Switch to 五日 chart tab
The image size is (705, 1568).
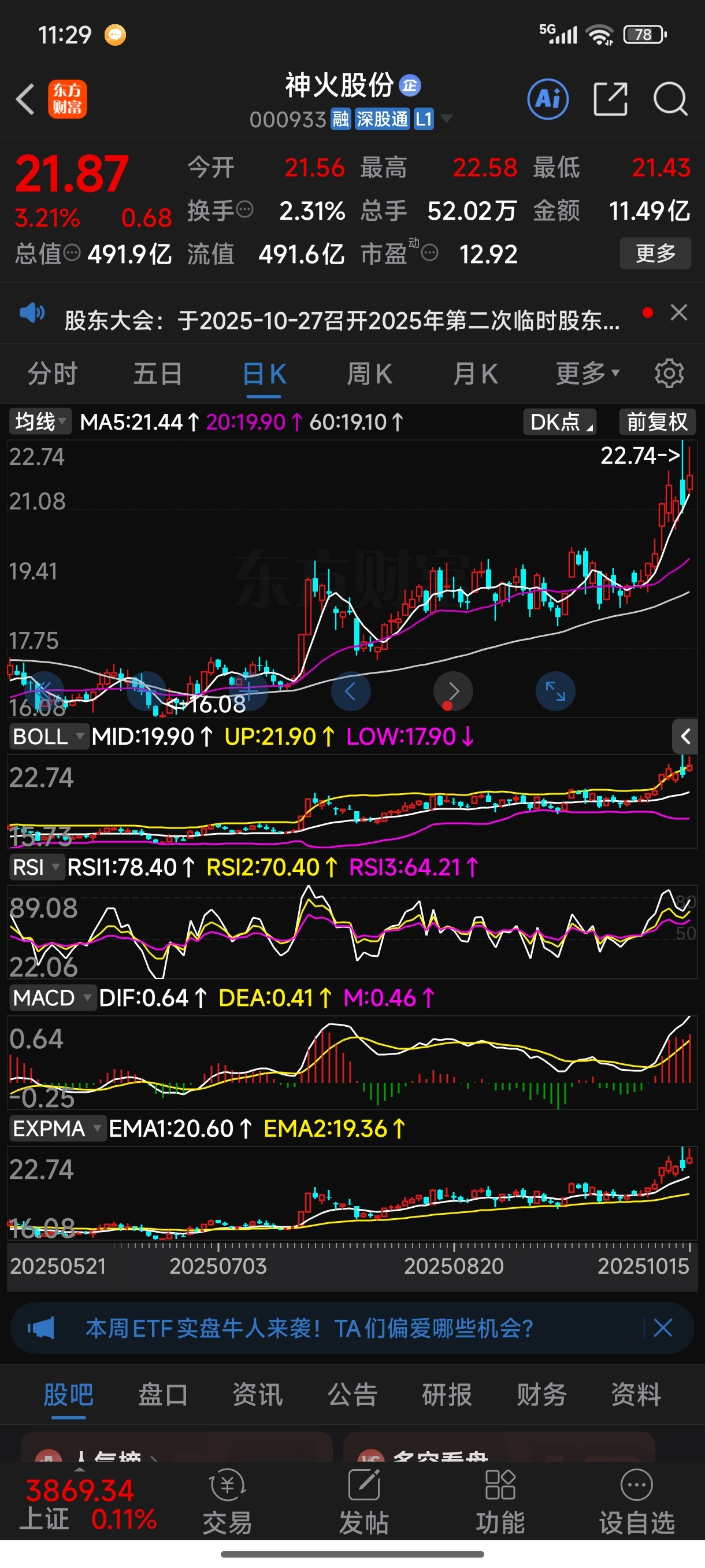click(x=158, y=373)
